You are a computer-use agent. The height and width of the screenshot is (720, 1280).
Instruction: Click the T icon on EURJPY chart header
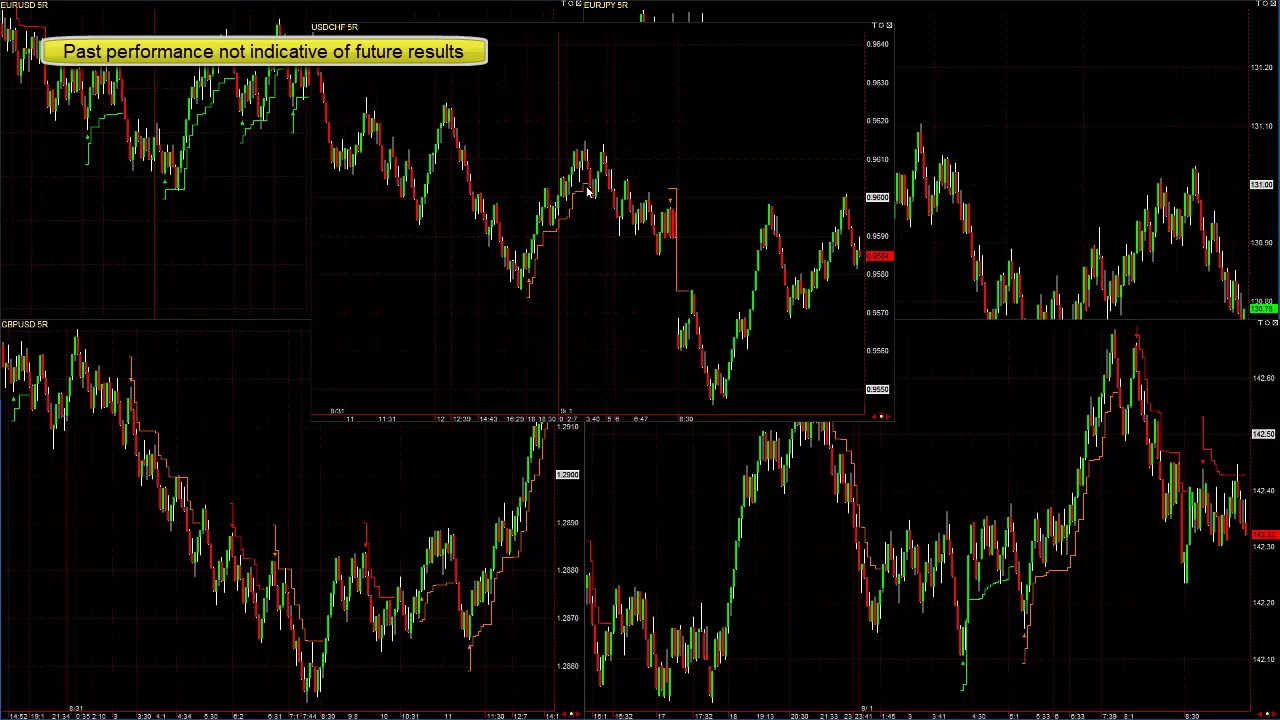pos(1260,3)
